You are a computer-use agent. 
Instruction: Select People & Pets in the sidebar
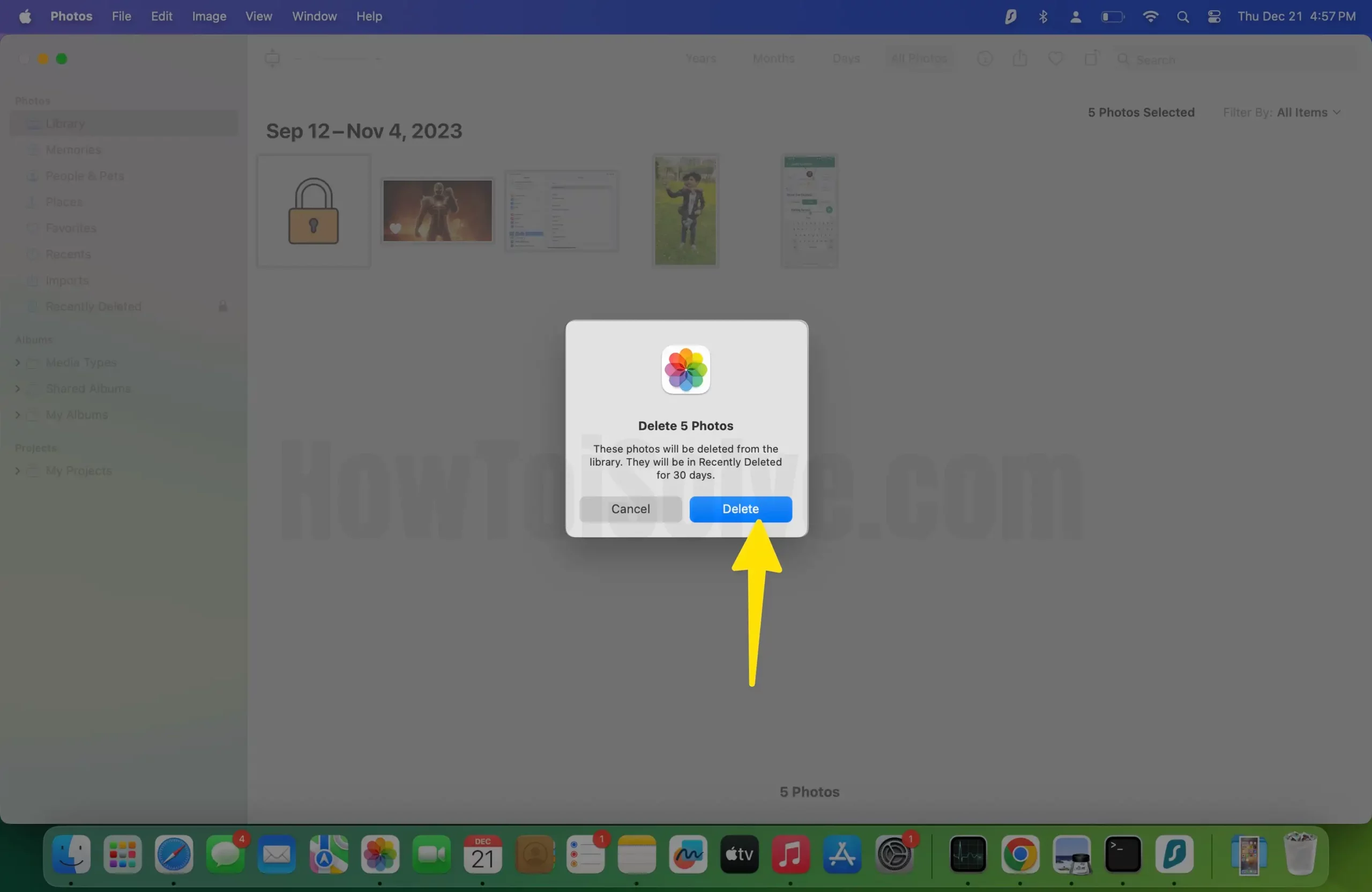click(123, 175)
